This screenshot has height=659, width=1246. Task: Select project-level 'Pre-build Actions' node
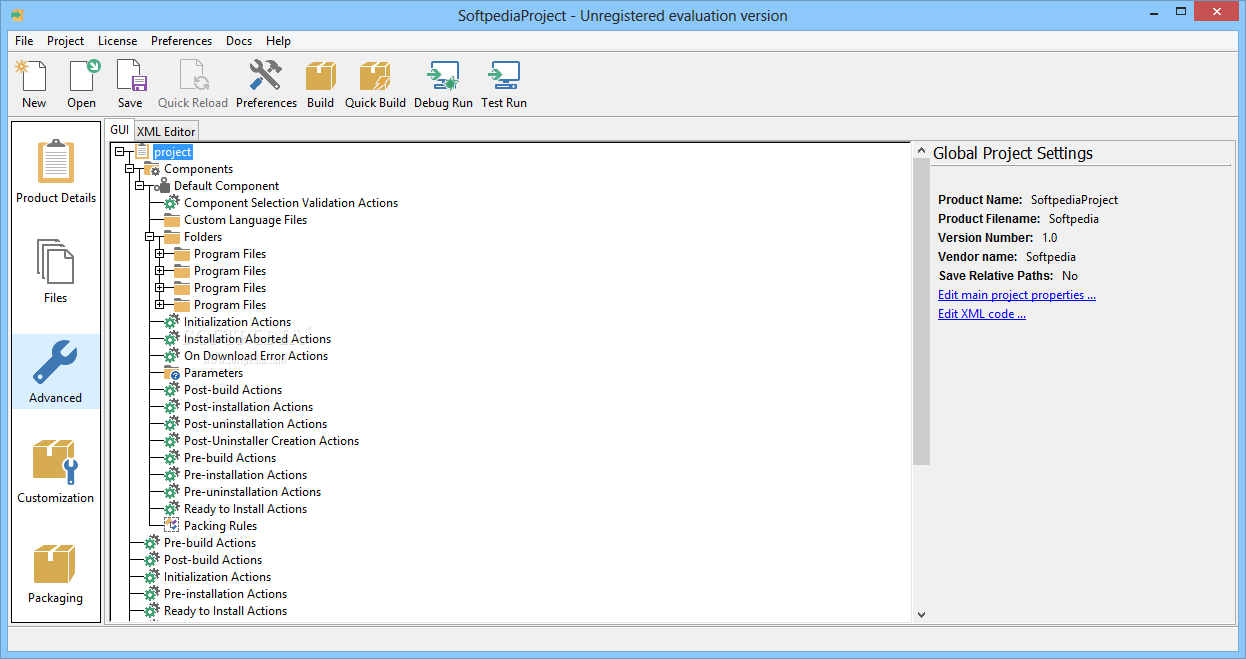[x=210, y=543]
